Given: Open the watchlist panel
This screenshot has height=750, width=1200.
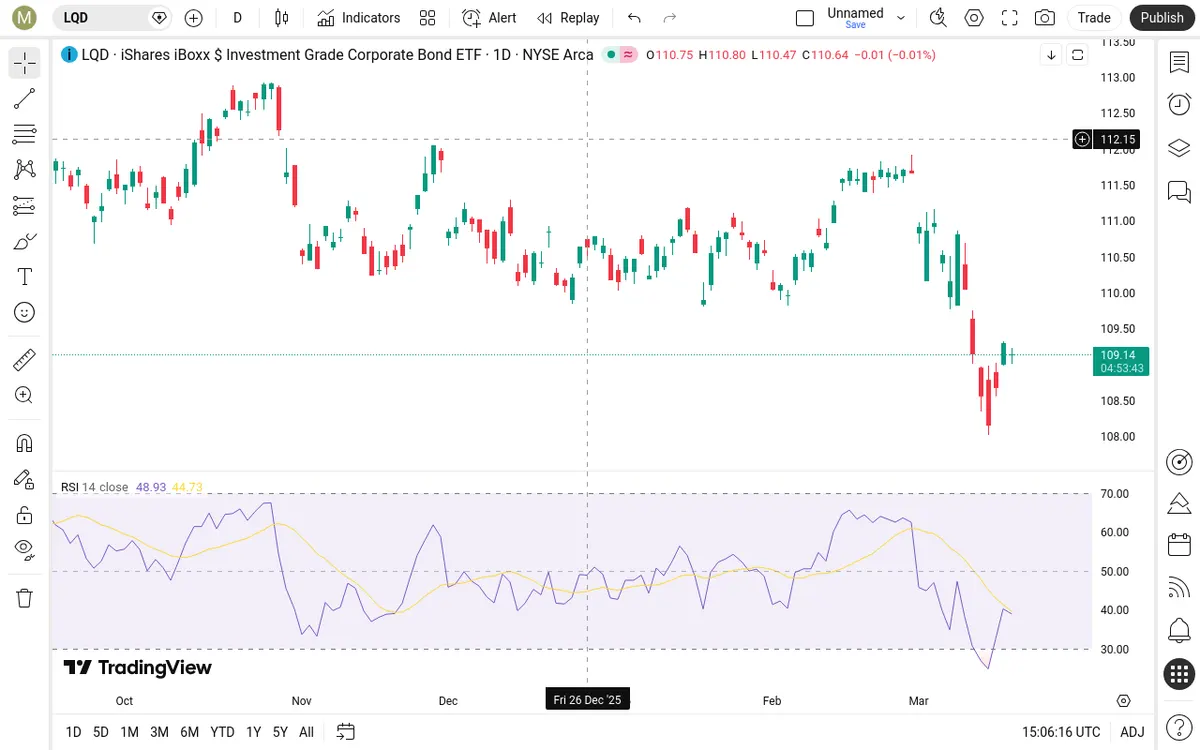Looking at the screenshot, I should point(1179,62).
